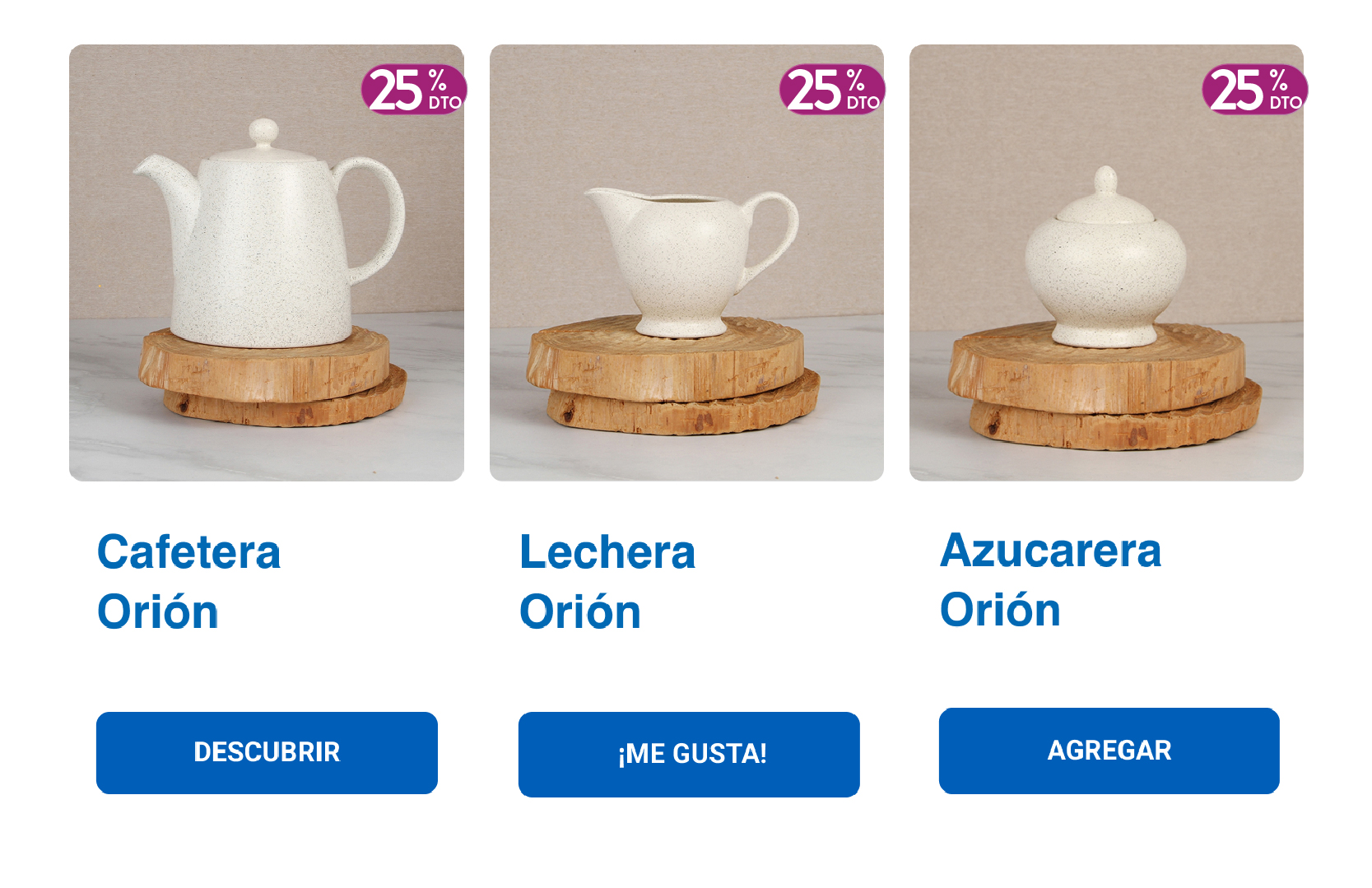
Task: Click the ¡ME GUSTA! button
Action: (689, 754)
